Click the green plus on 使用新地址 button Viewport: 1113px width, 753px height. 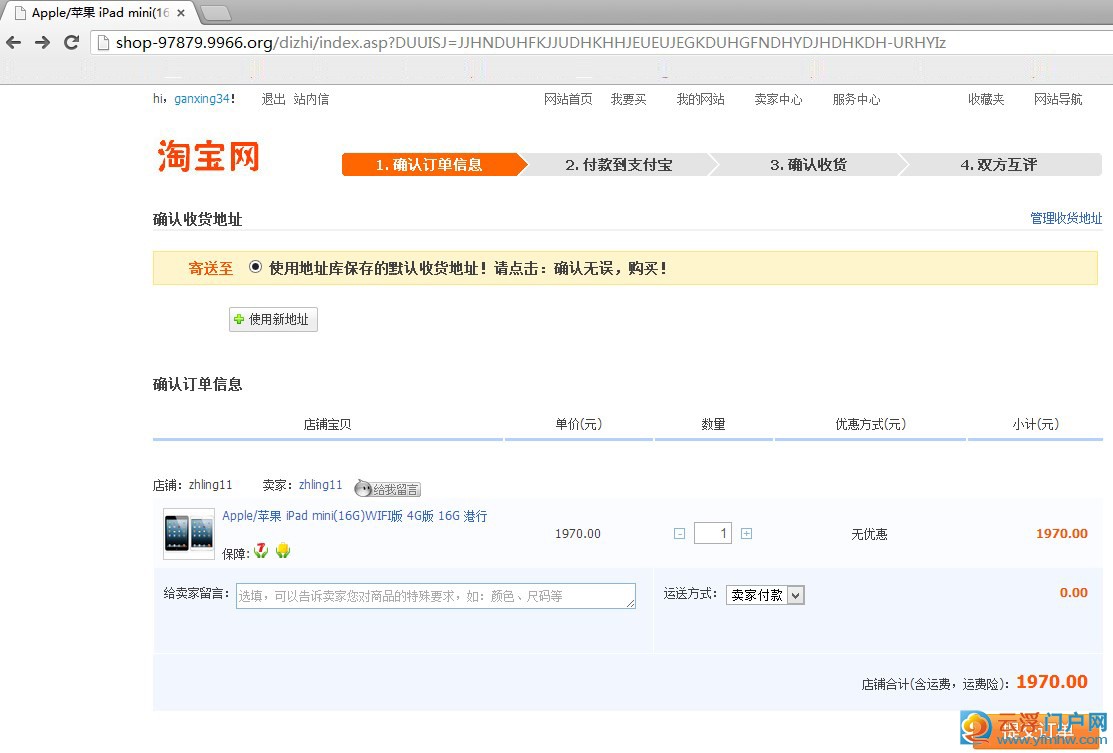point(238,319)
